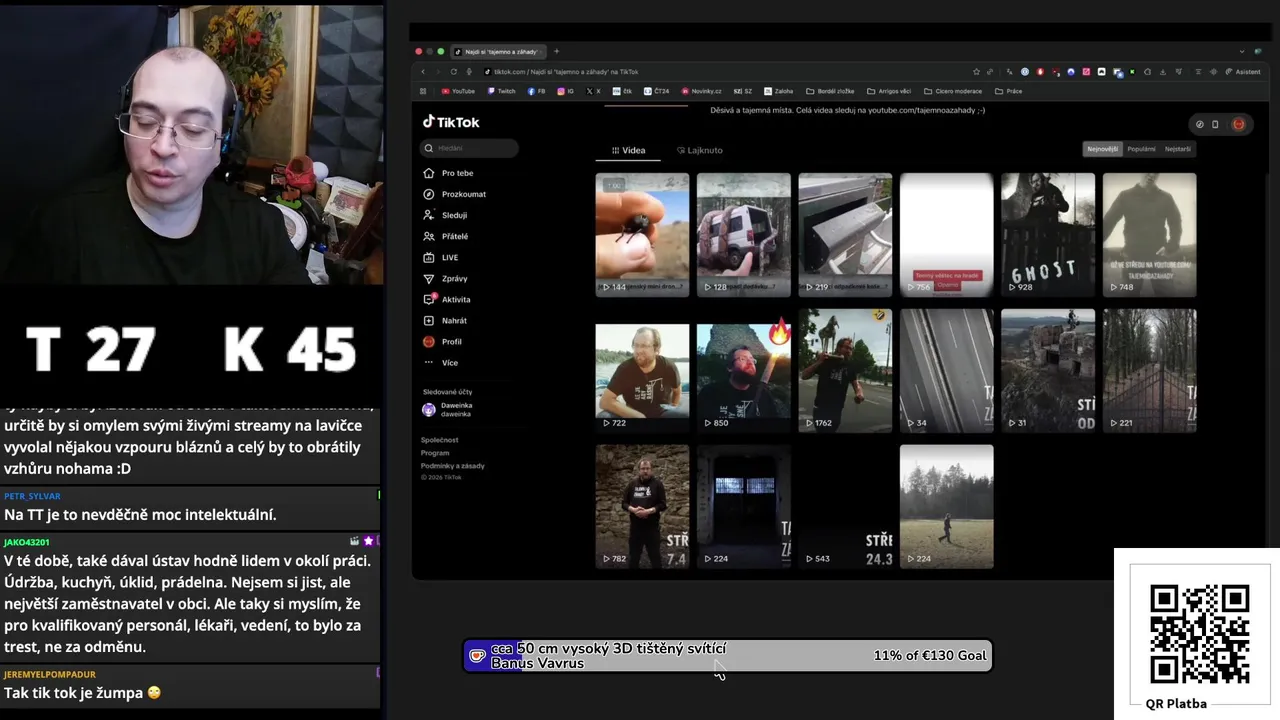Focus the Hledání search field
Viewport: 1280px width, 720px height.
tap(469, 148)
